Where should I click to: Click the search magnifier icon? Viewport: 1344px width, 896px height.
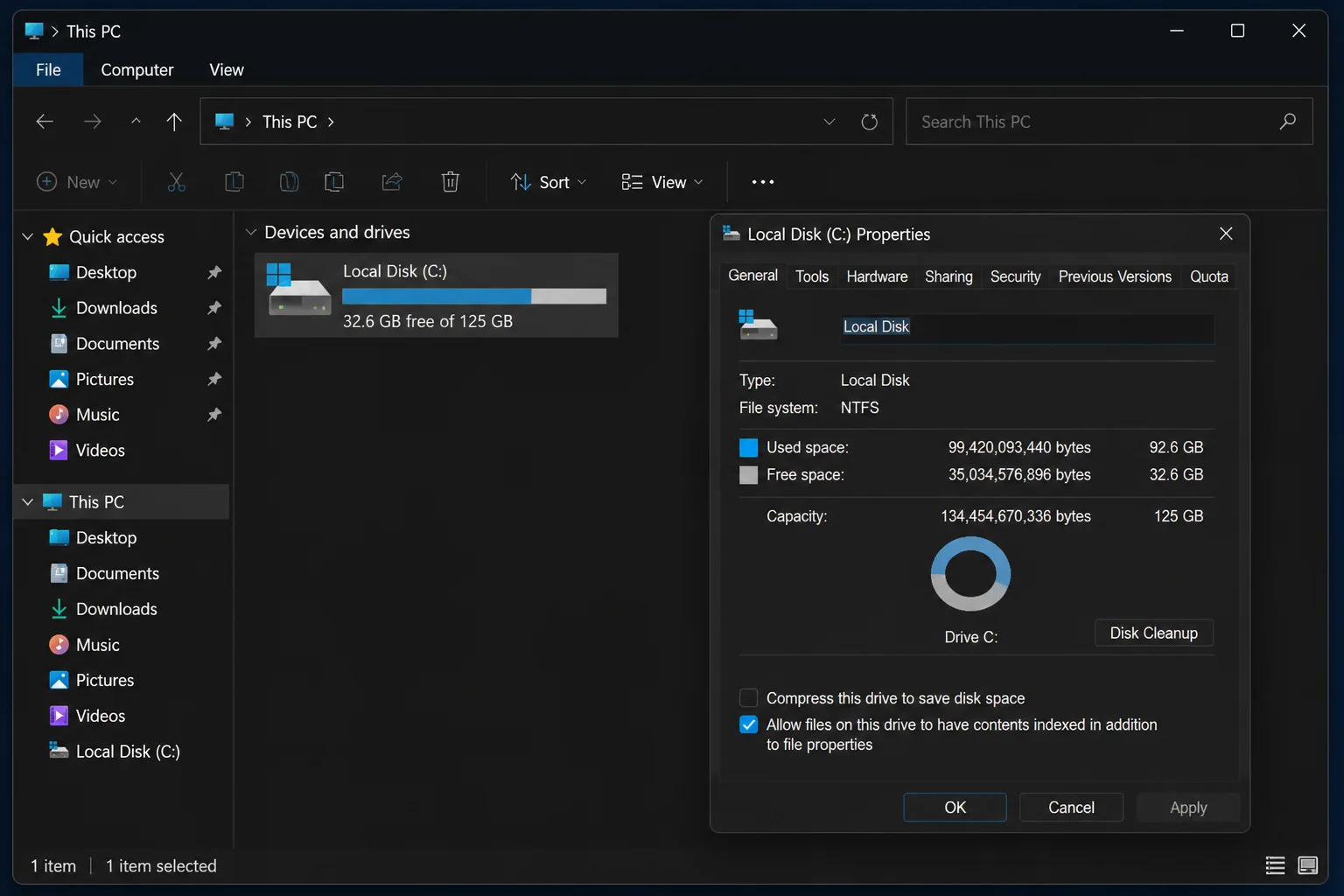point(1287,122)
